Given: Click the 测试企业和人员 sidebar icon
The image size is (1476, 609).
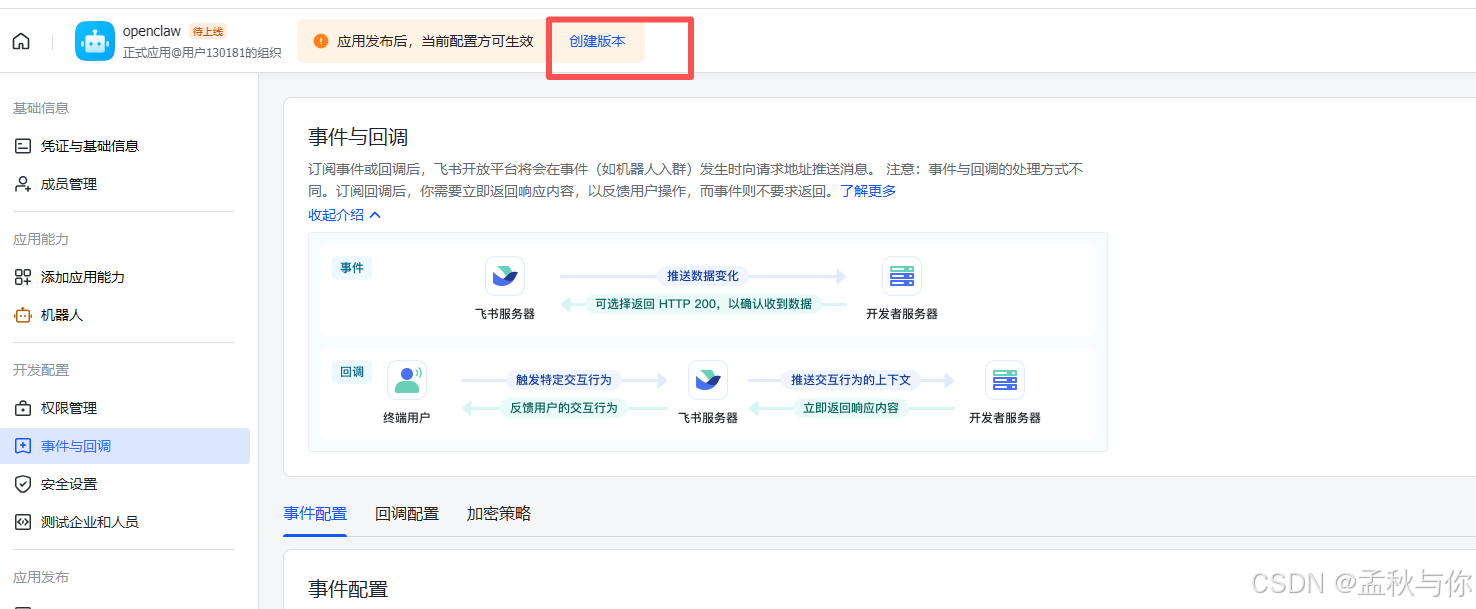Looking at the screenshot, I should [x=22, y=521].
